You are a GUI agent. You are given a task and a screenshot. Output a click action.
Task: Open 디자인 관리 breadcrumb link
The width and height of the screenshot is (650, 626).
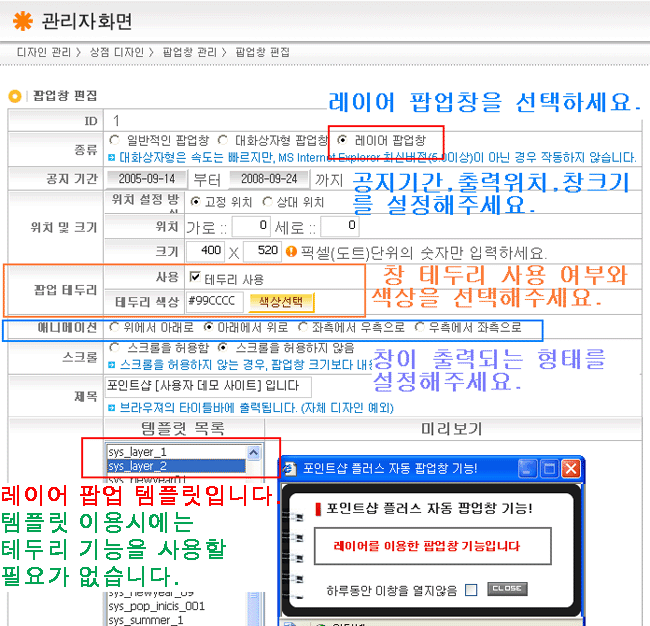[x=43, y=50]
